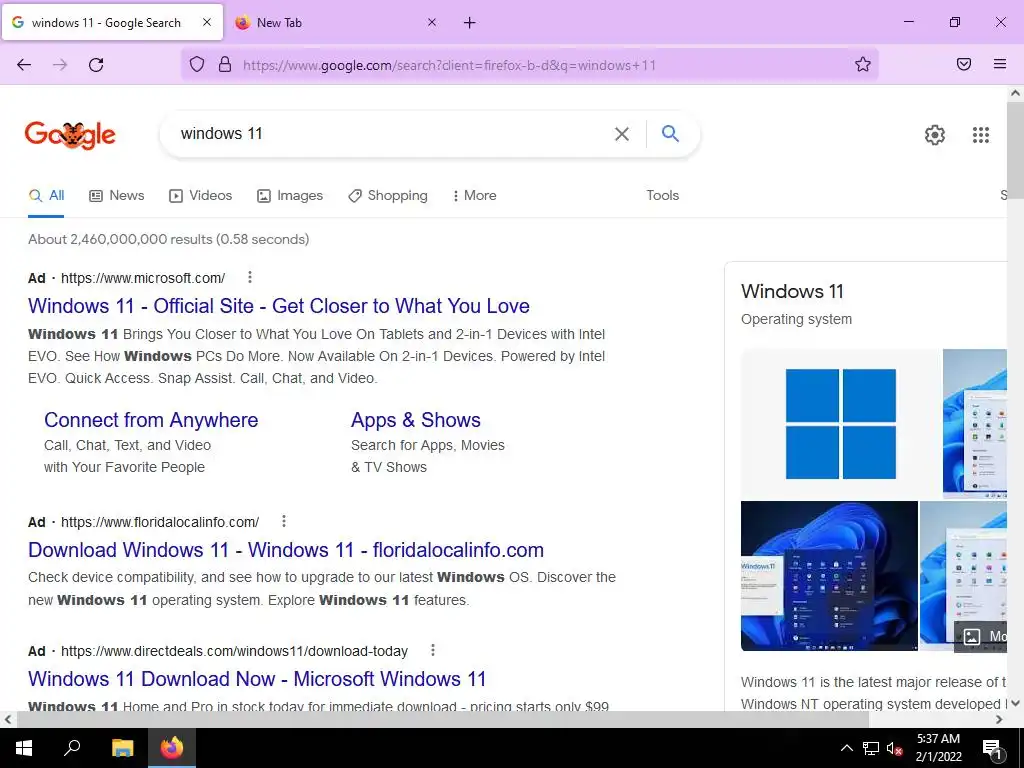This screenshot has height=768, width=1024.
Task: Open the tracking protection shield icon
Action: coord(197,64)
